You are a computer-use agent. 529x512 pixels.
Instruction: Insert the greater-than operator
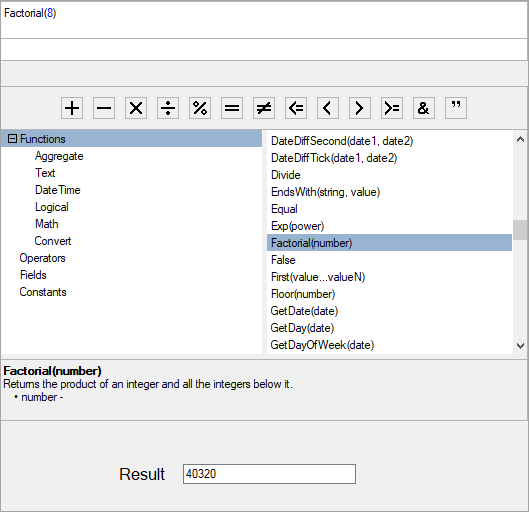pos(360,108)
